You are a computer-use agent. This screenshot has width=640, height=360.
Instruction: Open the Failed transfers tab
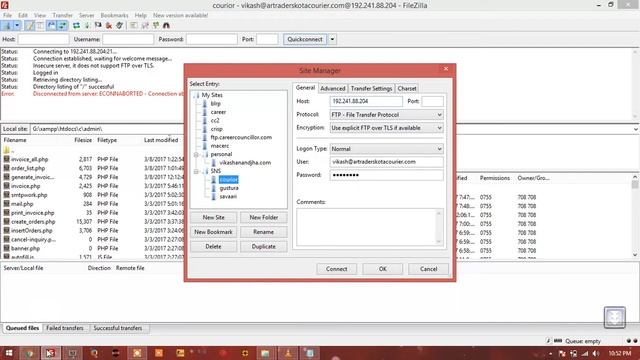tap(65, 328)
